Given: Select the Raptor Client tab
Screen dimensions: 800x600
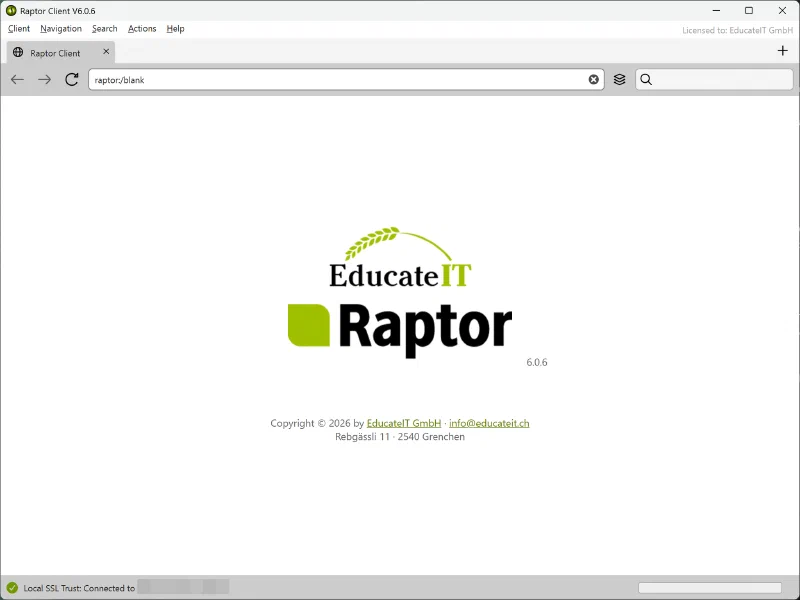Looking at the screenshot, I should point(61,52).
